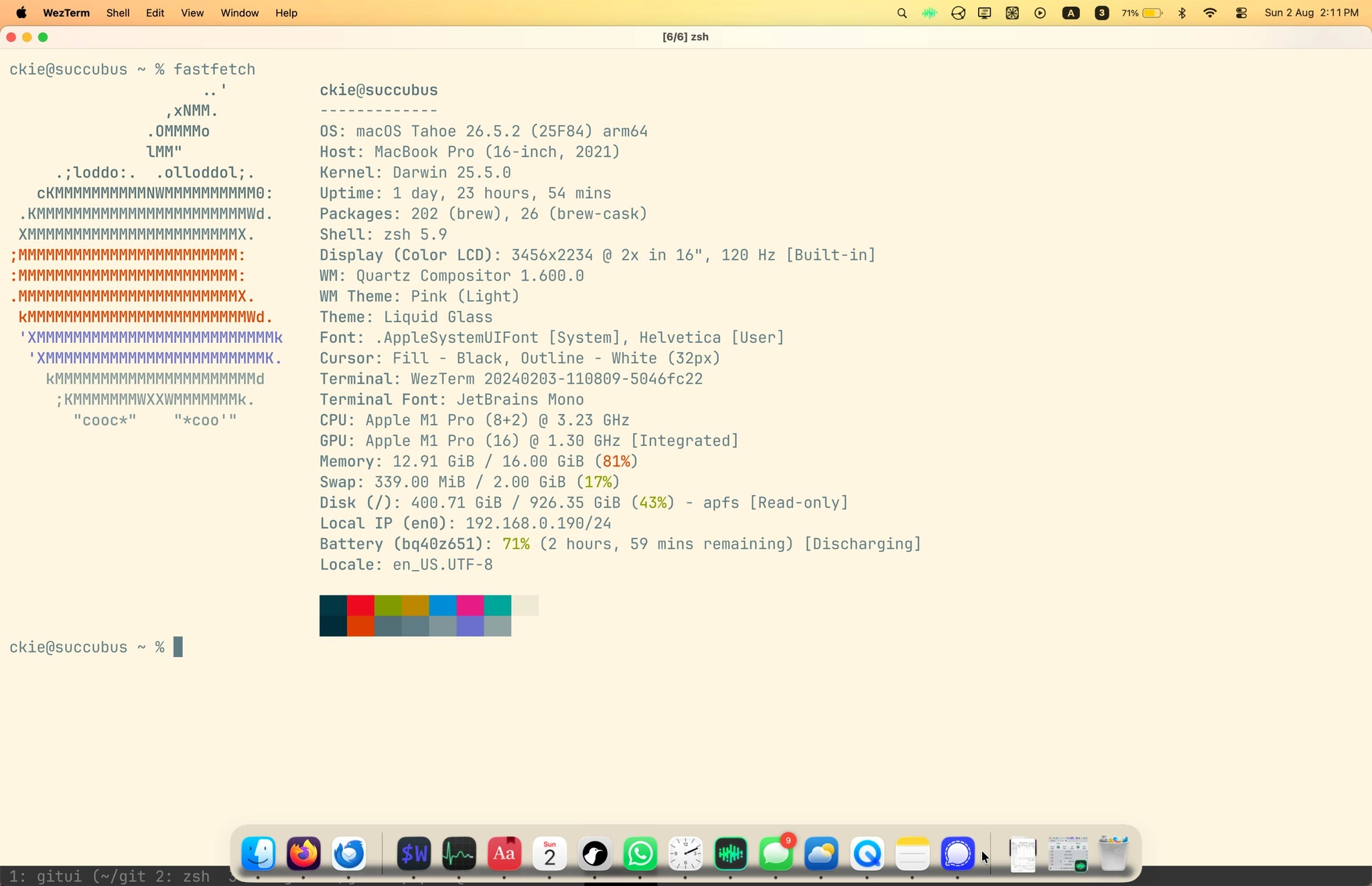Open Finder from the dock
Image resolution: width=1372 pixels, height=886 pixels.
coord(259,854)
